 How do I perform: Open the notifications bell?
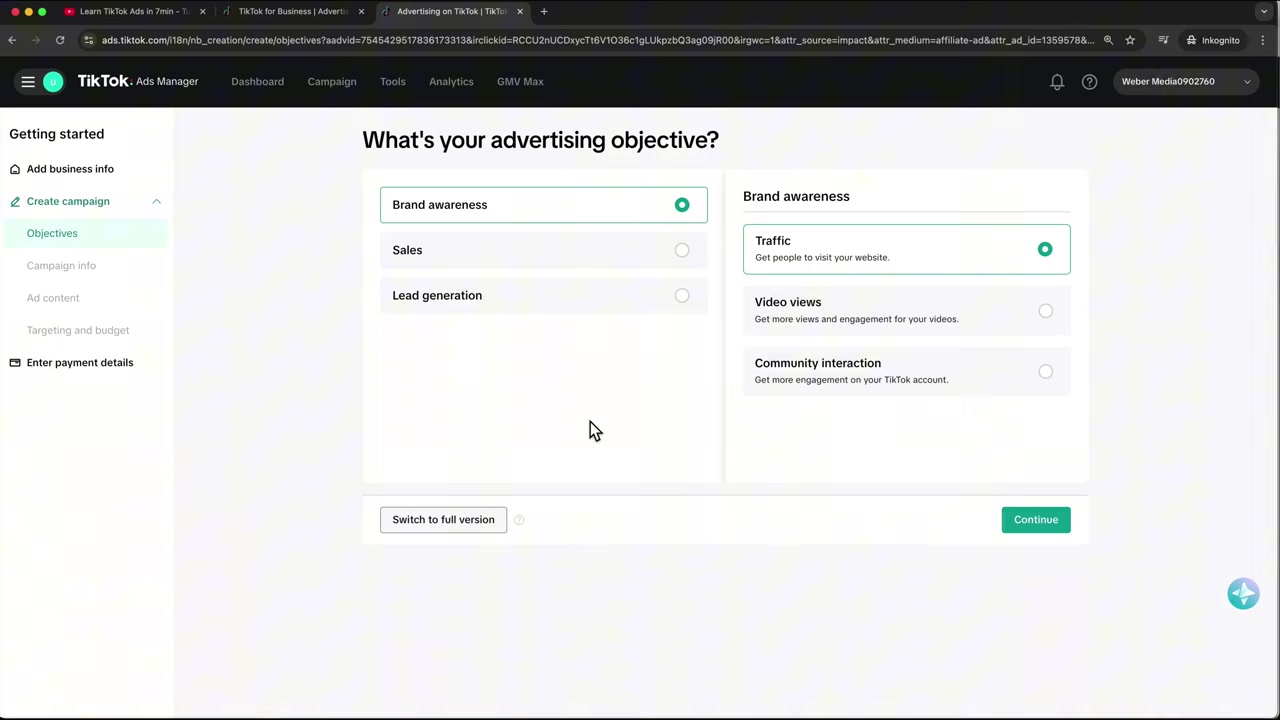point(1057,82)
